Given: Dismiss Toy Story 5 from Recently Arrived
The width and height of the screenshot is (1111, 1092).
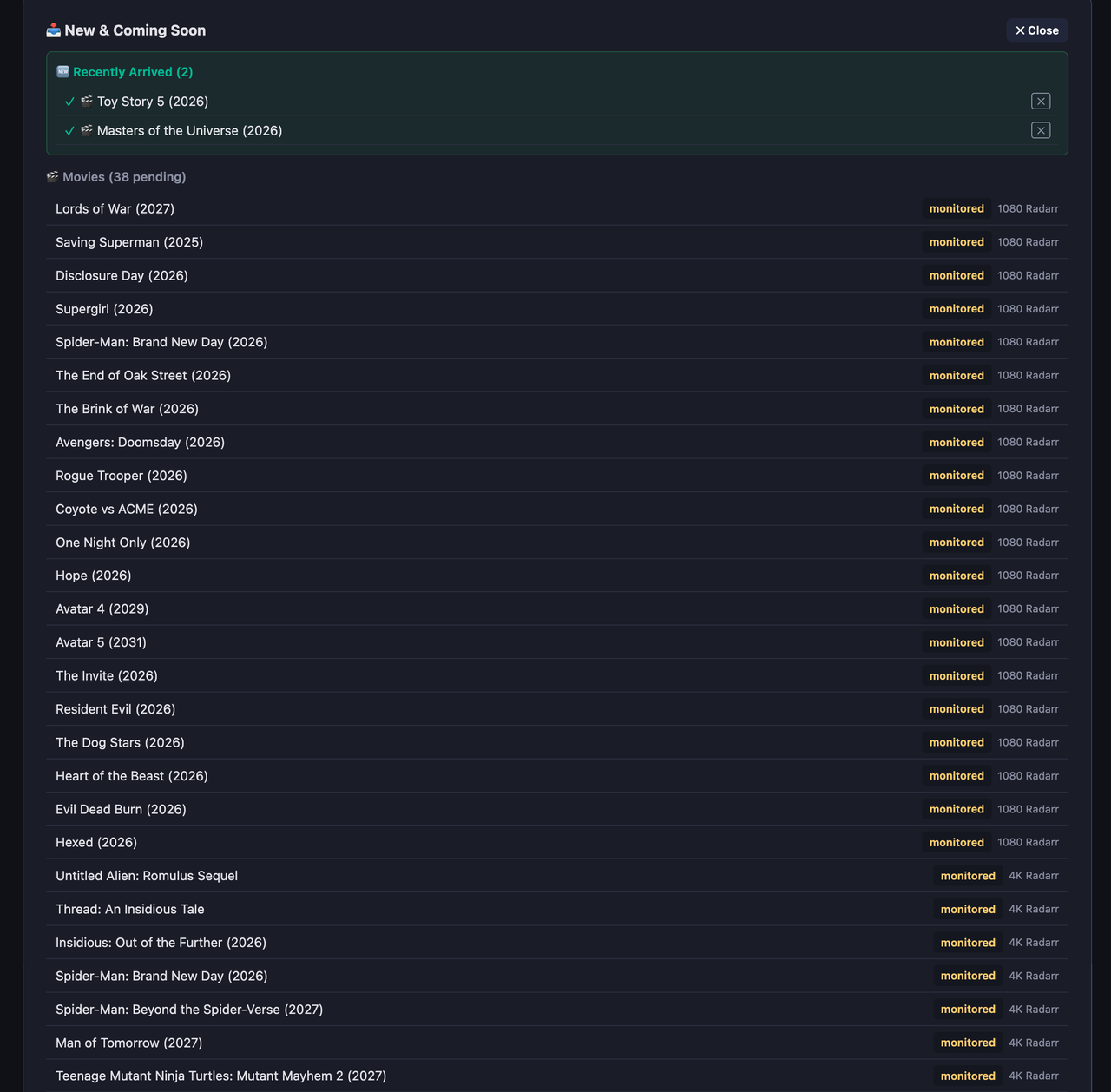Looking at the screenshot, I should (x=1041, y=101).
